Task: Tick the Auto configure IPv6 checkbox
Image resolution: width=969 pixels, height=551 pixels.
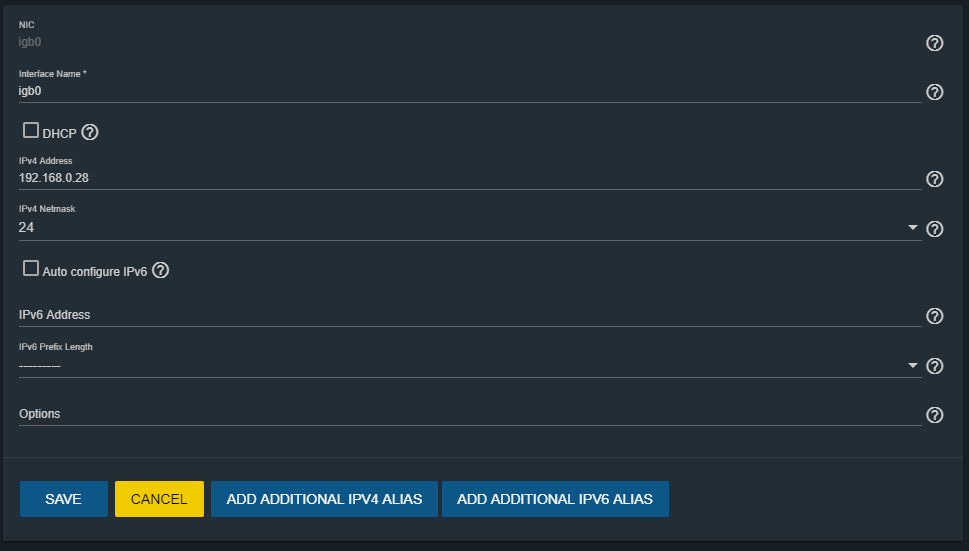Action: (x=31, y=269)
